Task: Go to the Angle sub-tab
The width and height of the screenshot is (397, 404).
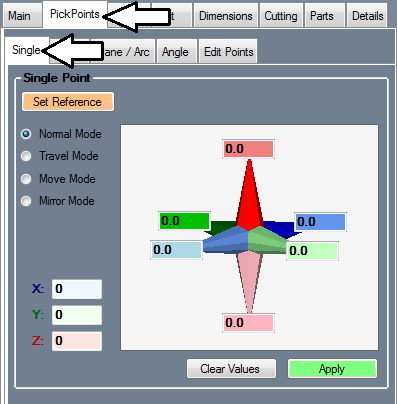Action: (x=175, y=52)
